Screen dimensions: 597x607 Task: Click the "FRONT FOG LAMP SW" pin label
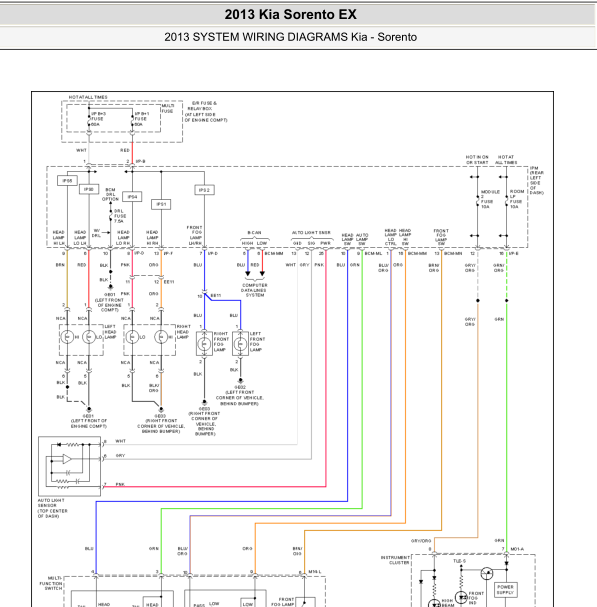coord(441,237)
